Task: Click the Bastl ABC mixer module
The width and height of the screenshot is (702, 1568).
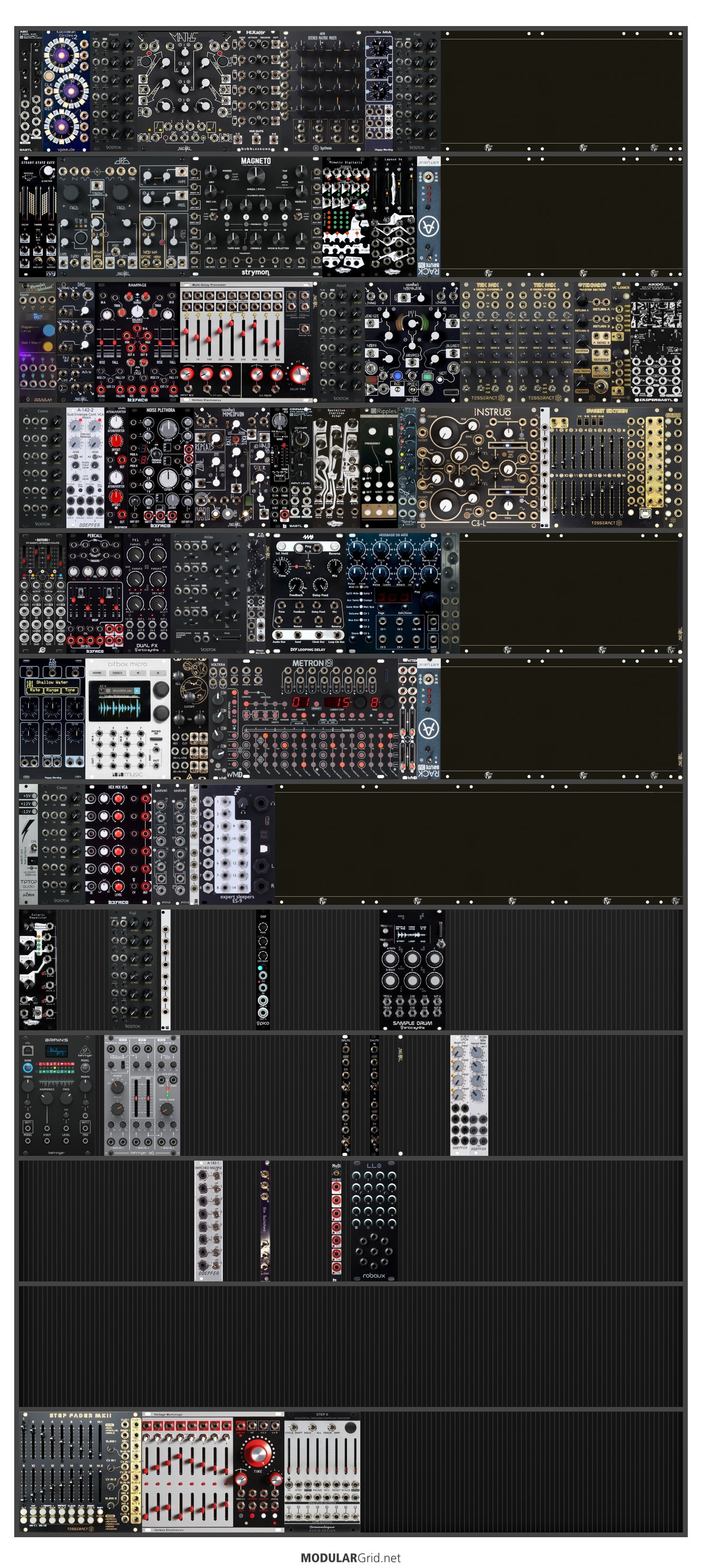Action: click(30, 90)
